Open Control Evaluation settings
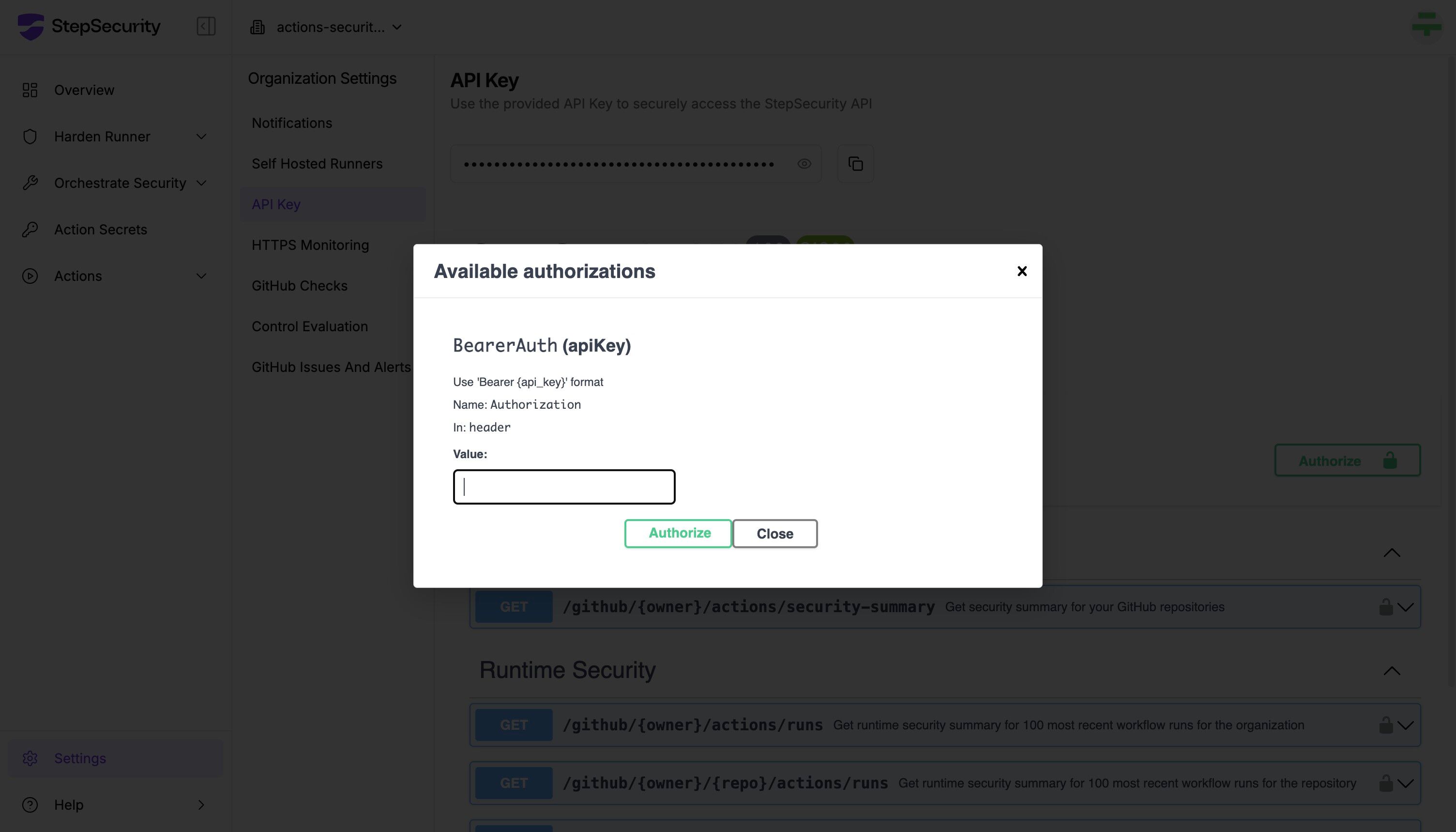The image size is (1456, 832). point(309,326)
